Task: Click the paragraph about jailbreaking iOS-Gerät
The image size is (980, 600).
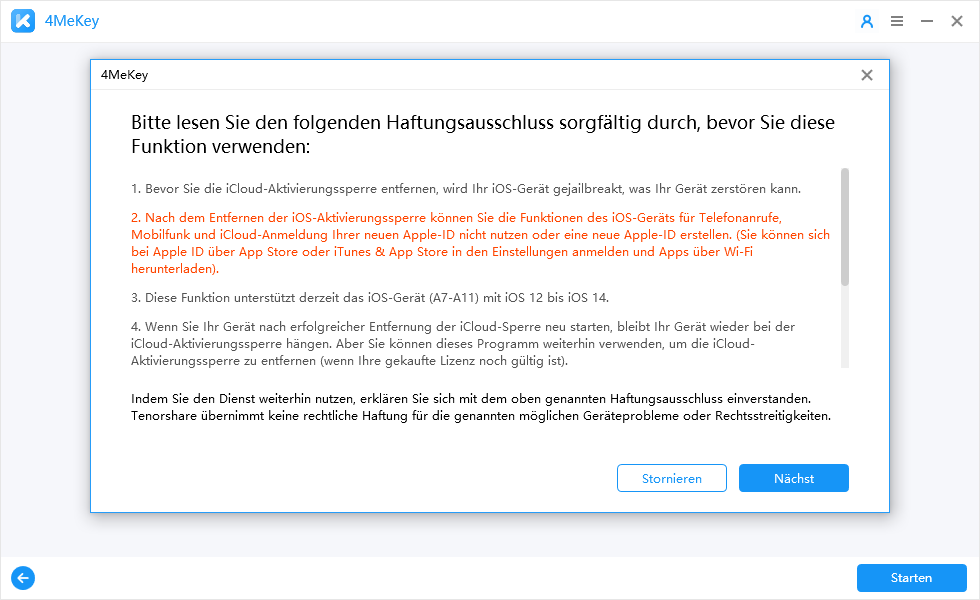Action: (466, 189)
